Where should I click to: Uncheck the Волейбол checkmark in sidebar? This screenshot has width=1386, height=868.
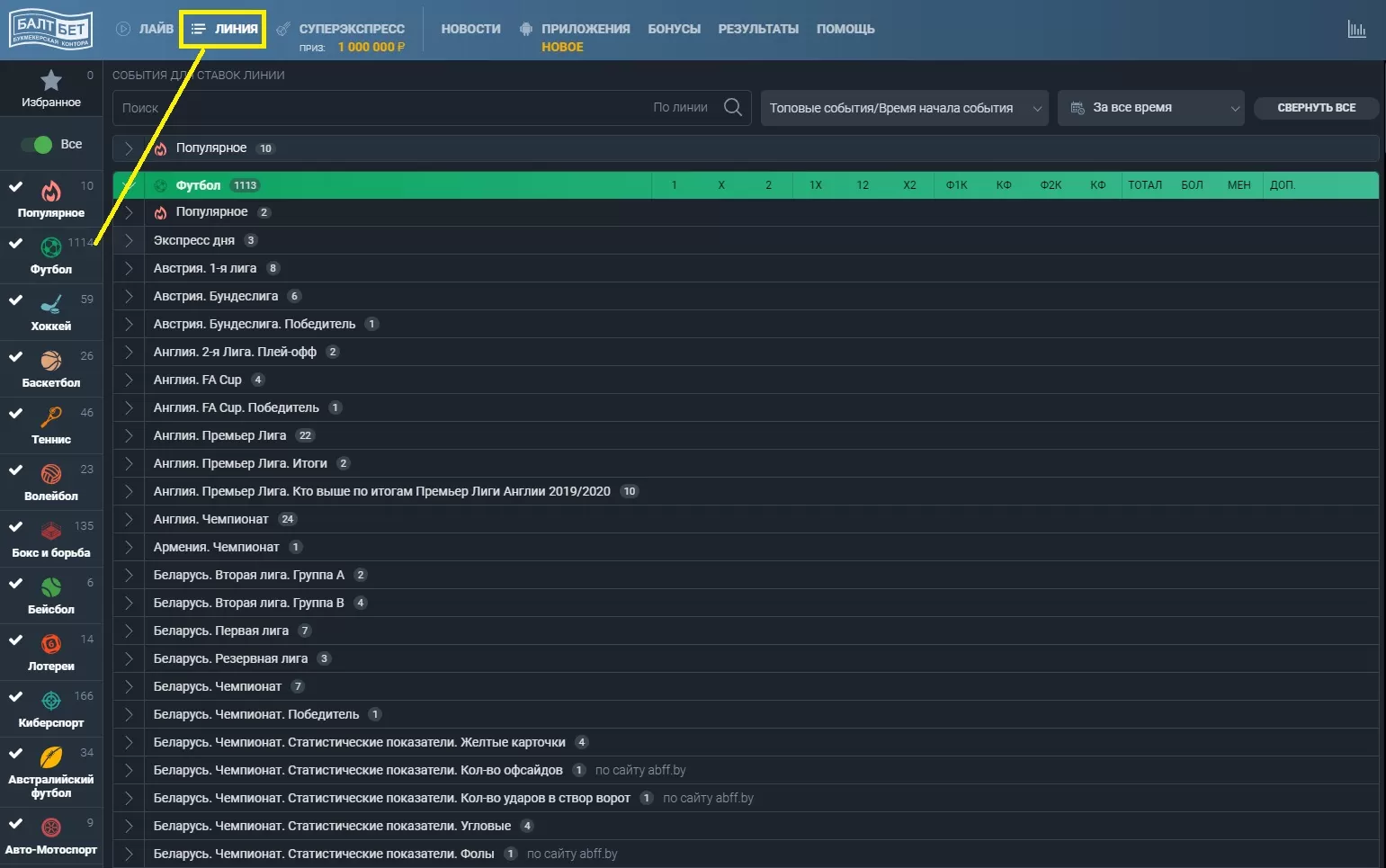coord(16,470)
